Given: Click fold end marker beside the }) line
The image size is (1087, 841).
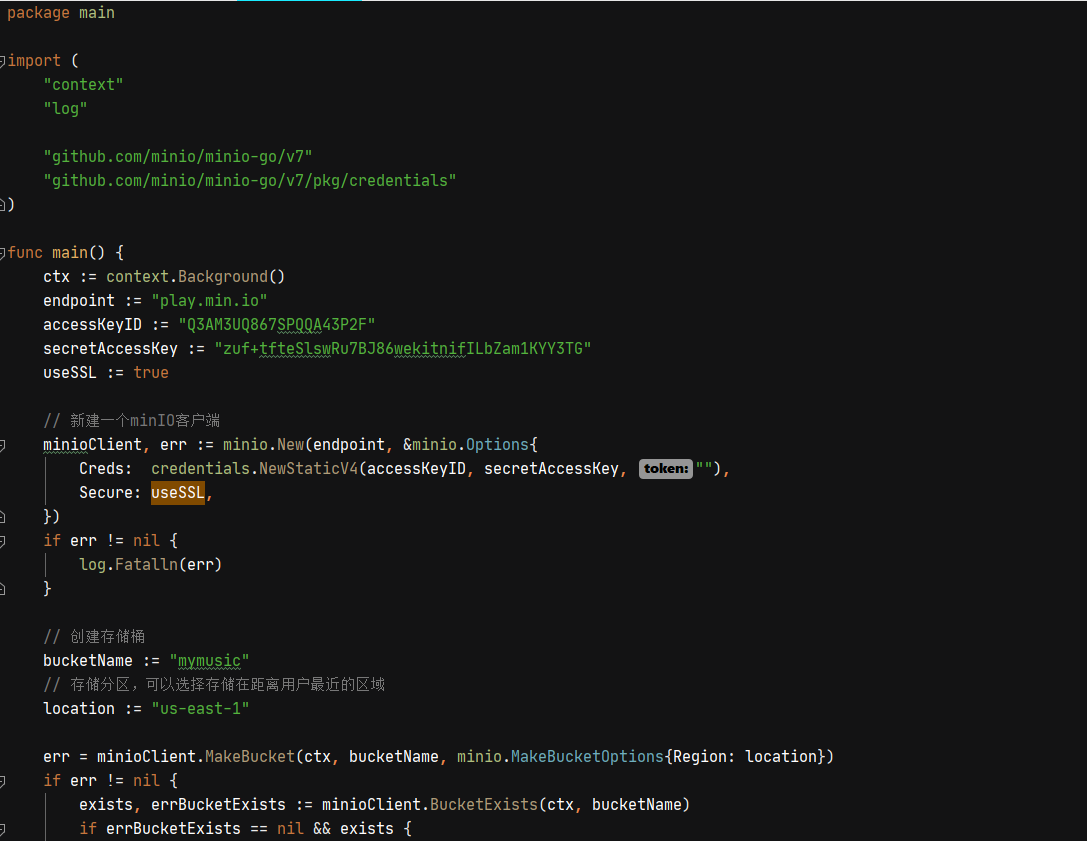Looking at the screenshot, I should coord(2,517).
